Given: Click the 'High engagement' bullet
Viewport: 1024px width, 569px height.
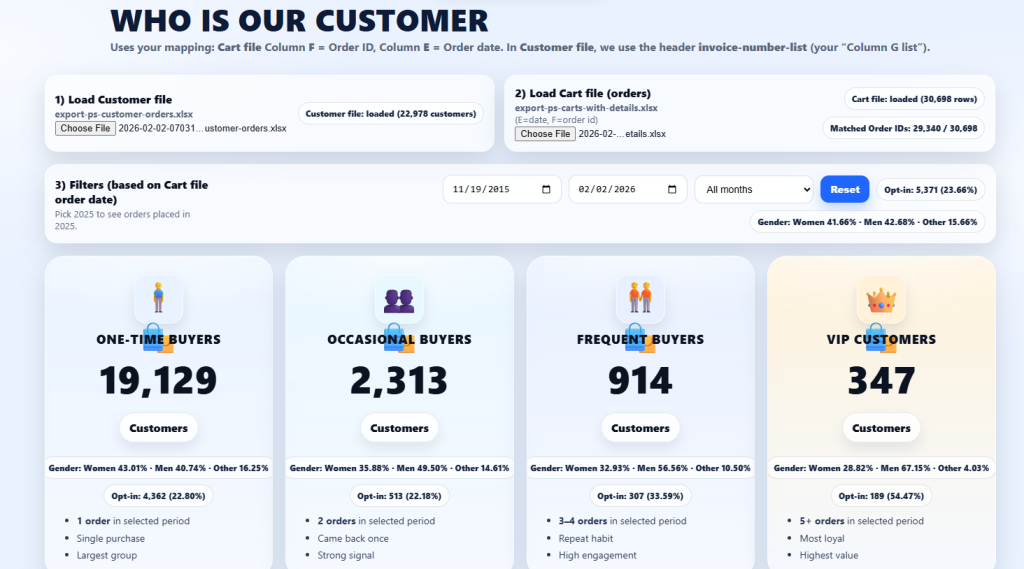Looking at the screenshot, I should click(598, 556).
